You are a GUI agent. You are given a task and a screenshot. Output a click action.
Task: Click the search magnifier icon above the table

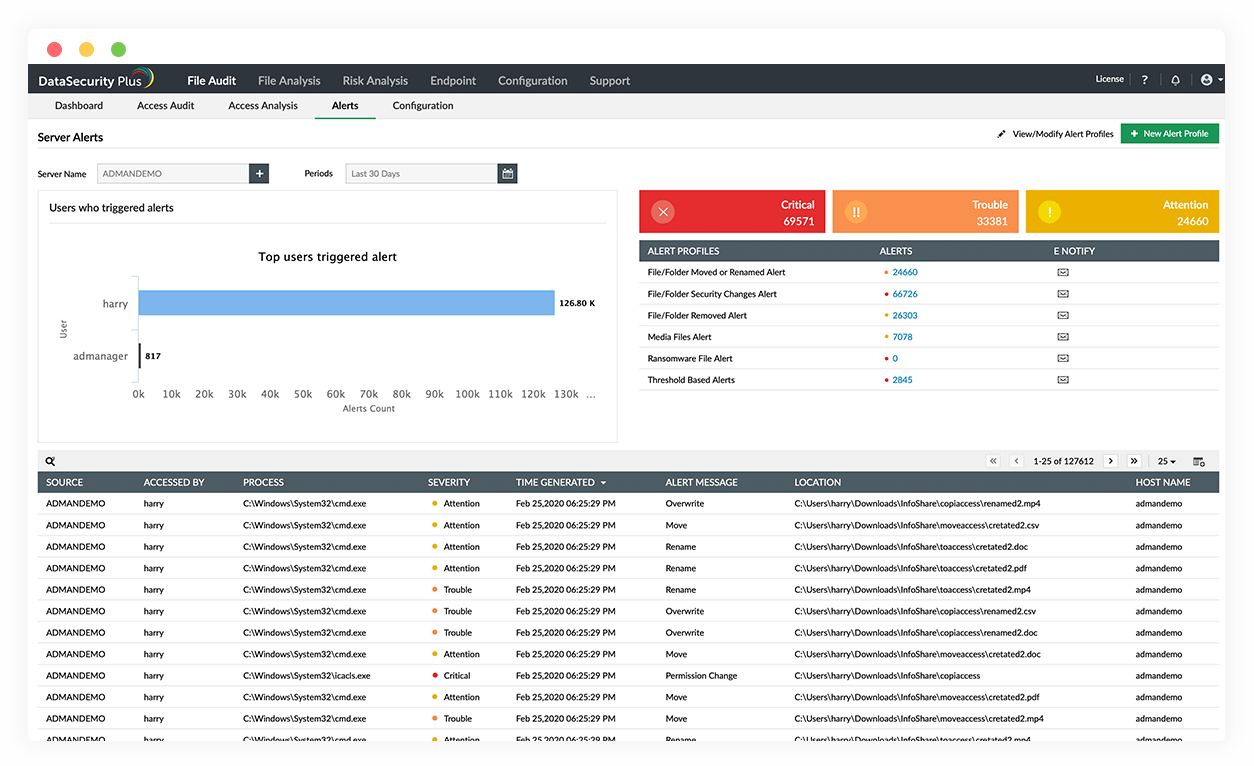[50, 461]
